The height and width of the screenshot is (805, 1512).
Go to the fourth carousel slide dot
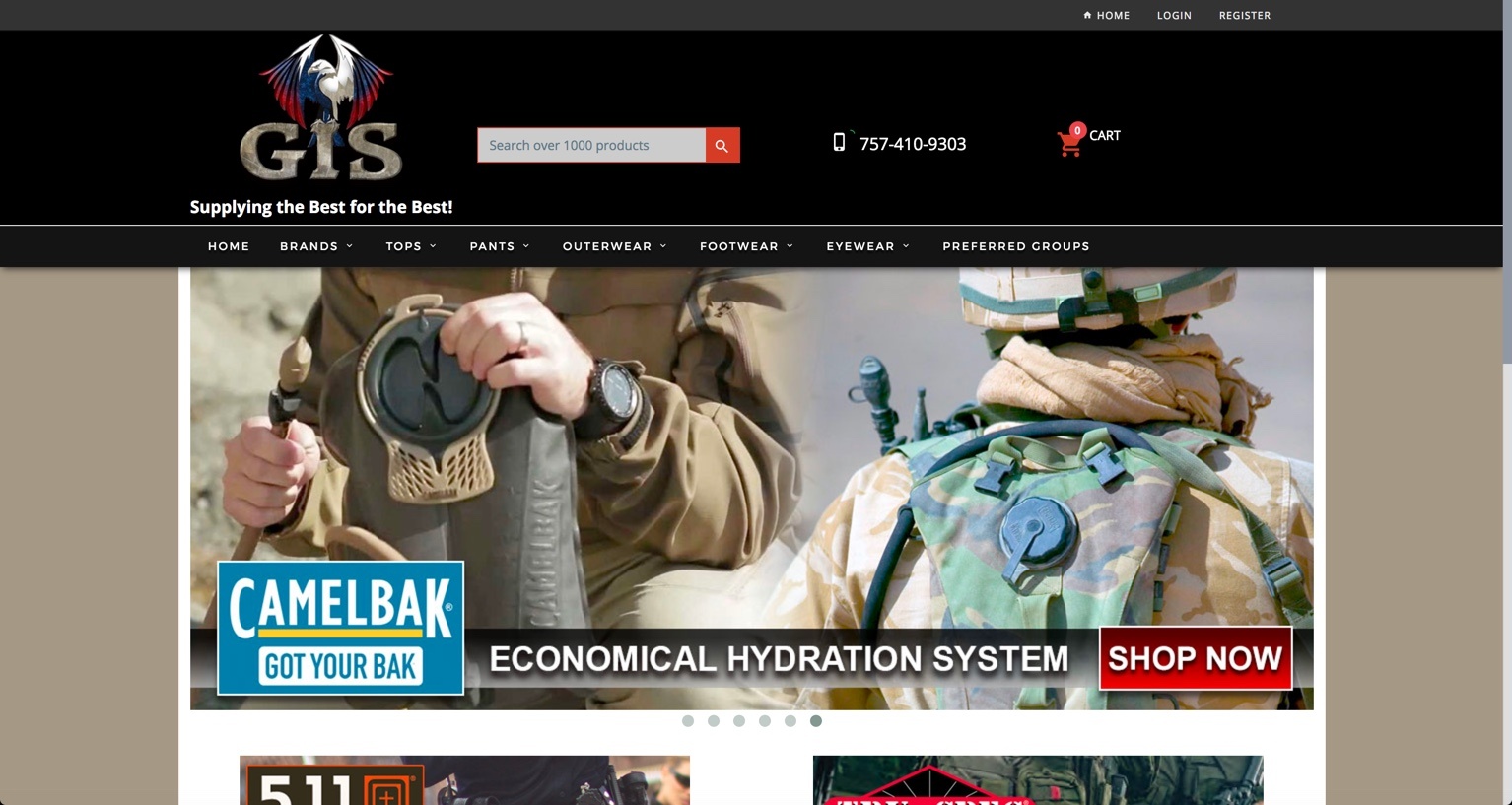coord(765,721)
